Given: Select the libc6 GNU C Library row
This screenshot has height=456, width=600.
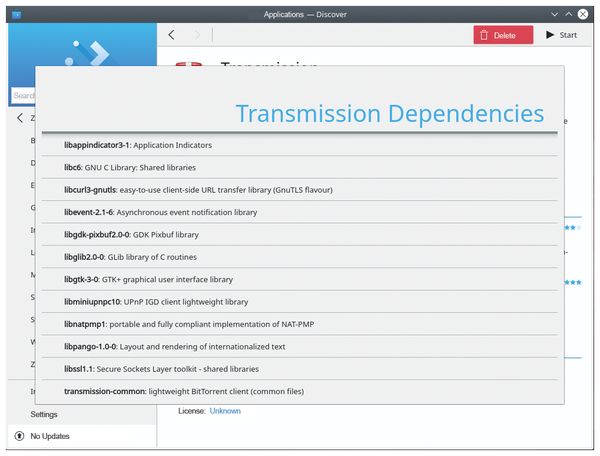Looking at the screenshot, I should point(300,168).
